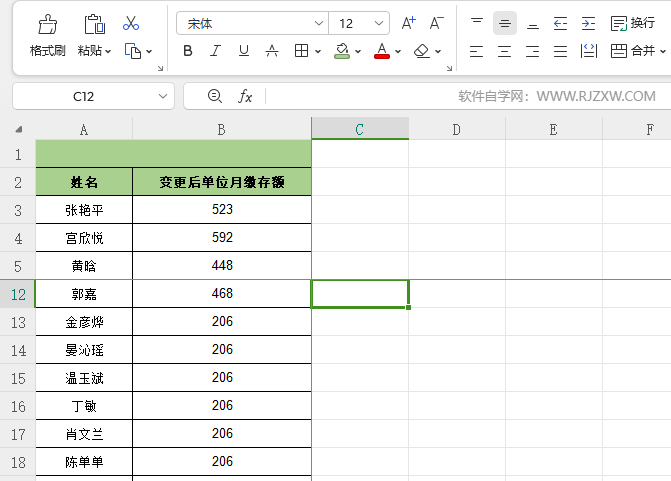The image size is (671, 481).
Task: Open the eraser clear dropdown arrow
Action: coord(438,51)
